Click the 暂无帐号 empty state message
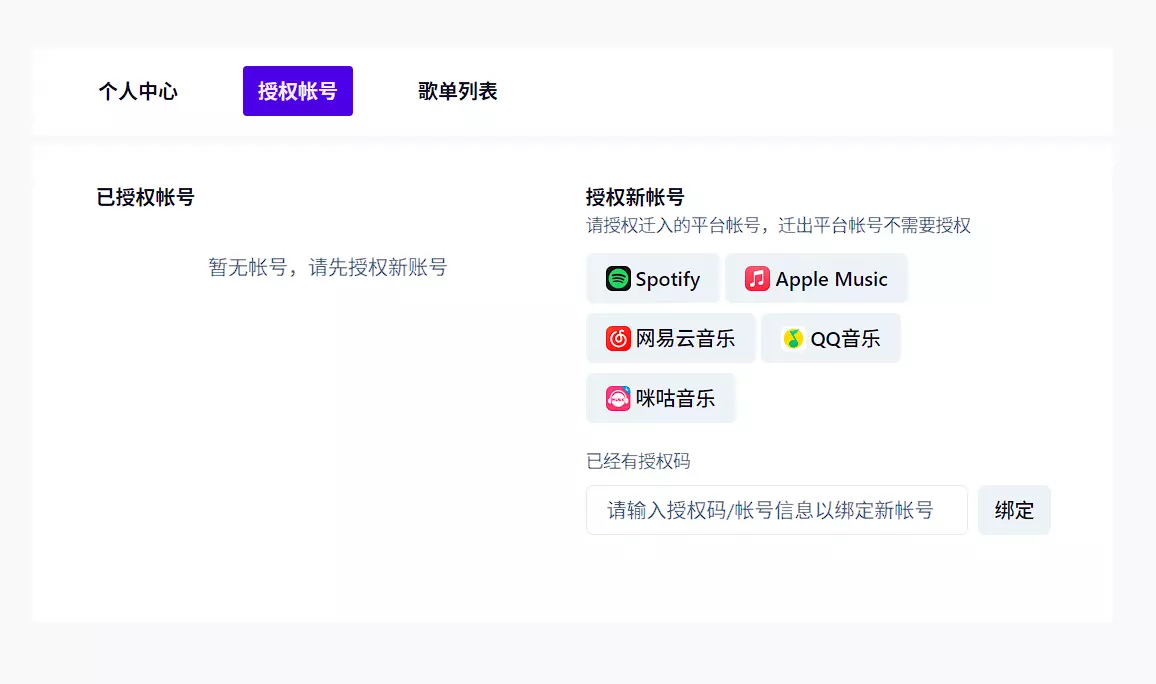 [x=327, y=267]
